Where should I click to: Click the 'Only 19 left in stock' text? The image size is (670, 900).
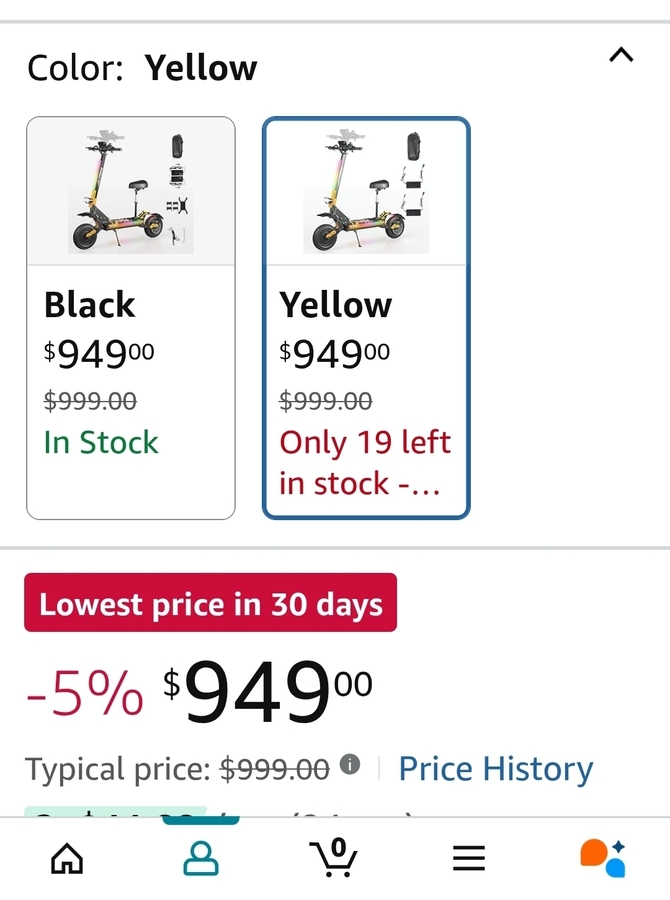coord(365,462)
